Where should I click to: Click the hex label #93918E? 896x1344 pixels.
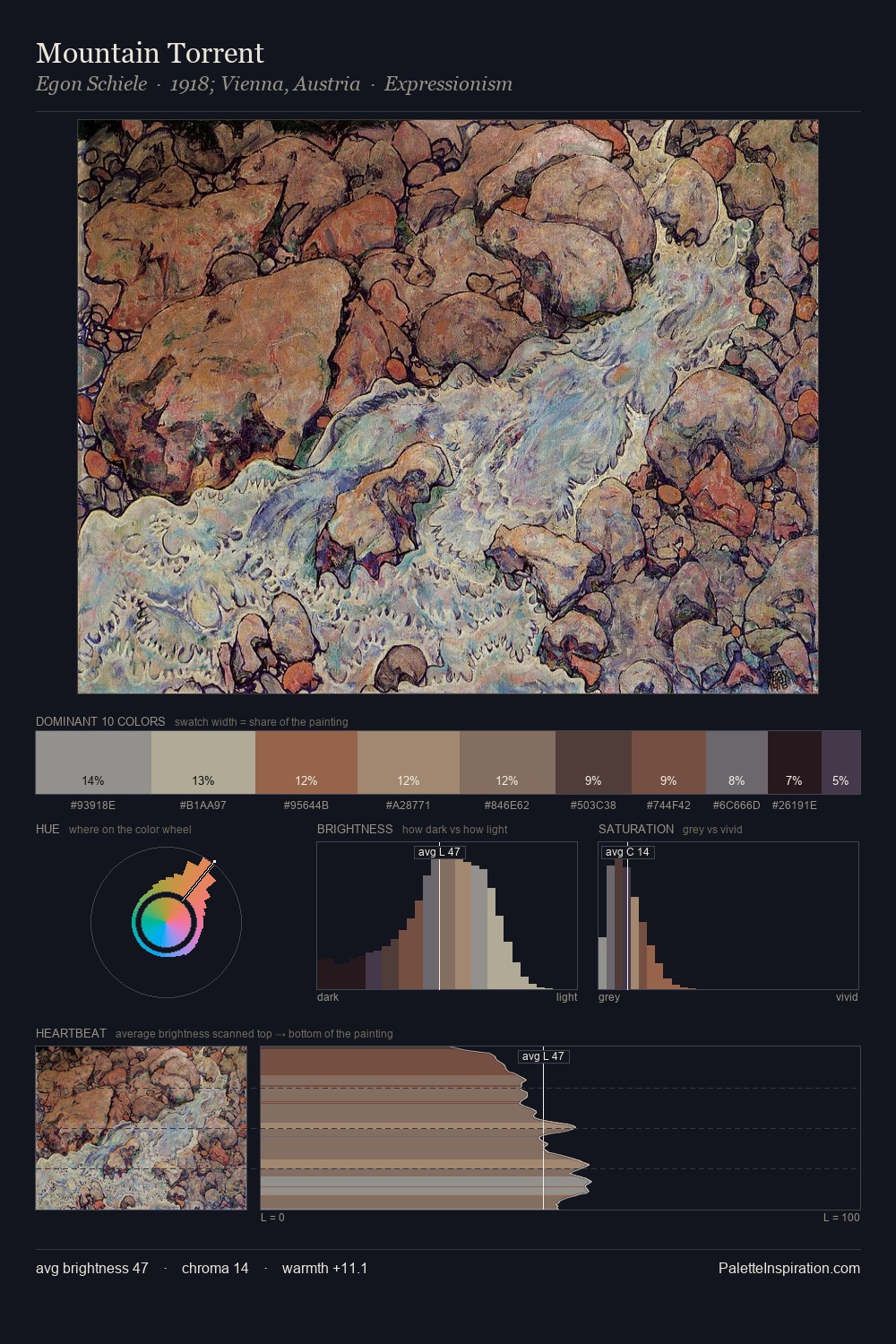coord(93,806)
